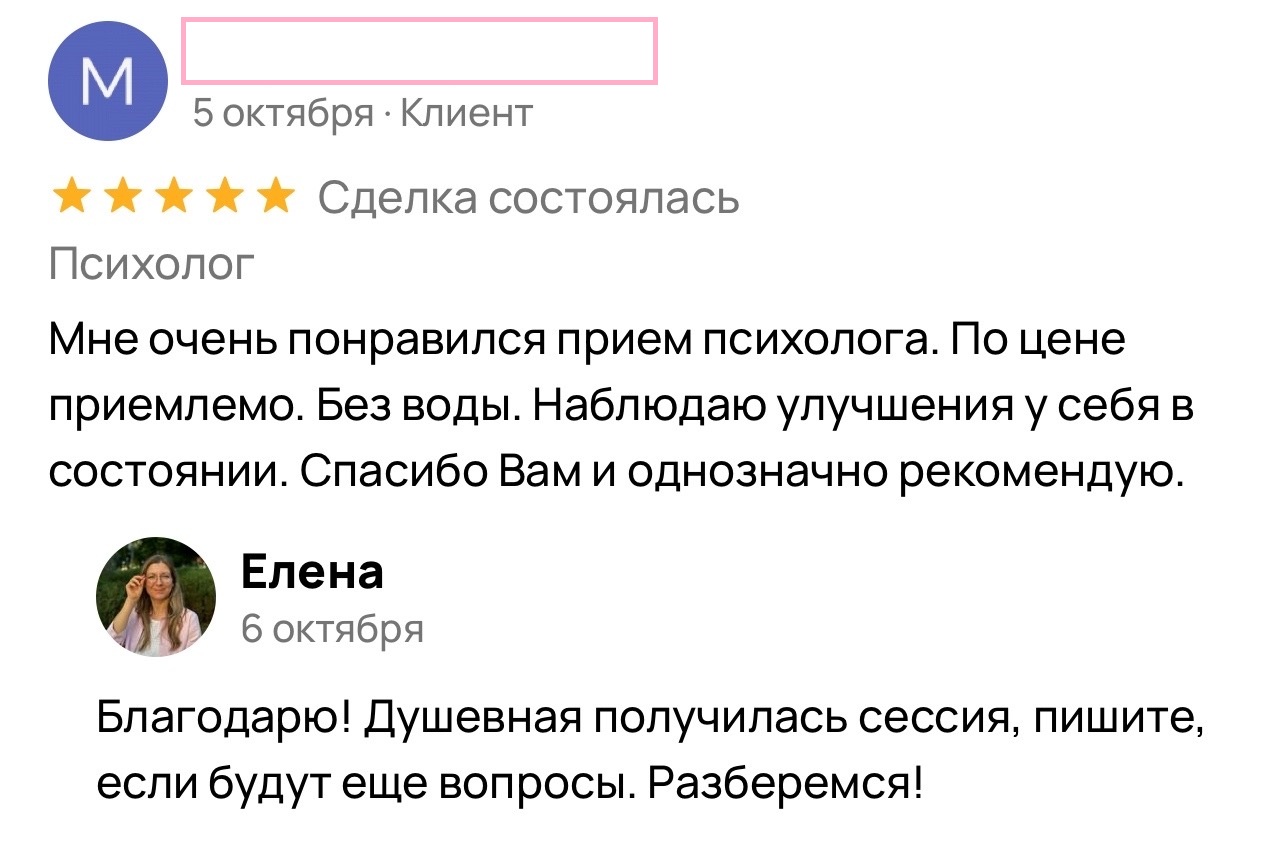Click the "Сделка состоялась" status text

click(529, 199)
